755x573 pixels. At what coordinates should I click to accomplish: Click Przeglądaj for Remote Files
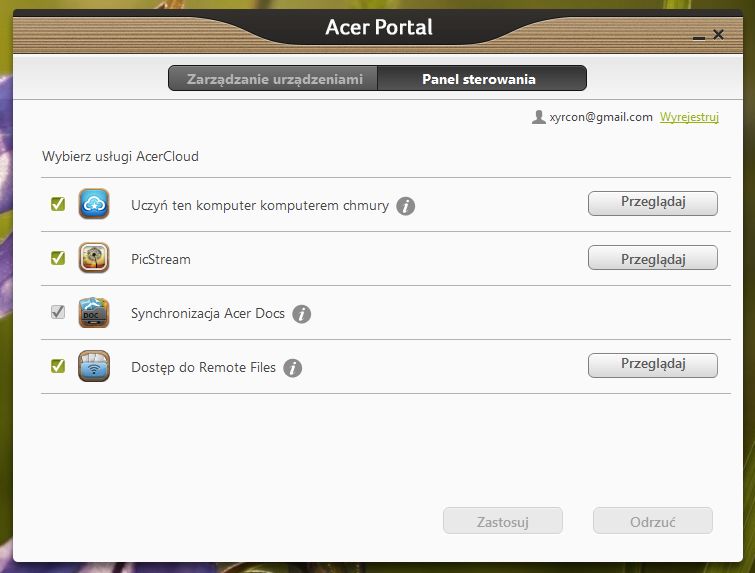[x=652, y=365]
